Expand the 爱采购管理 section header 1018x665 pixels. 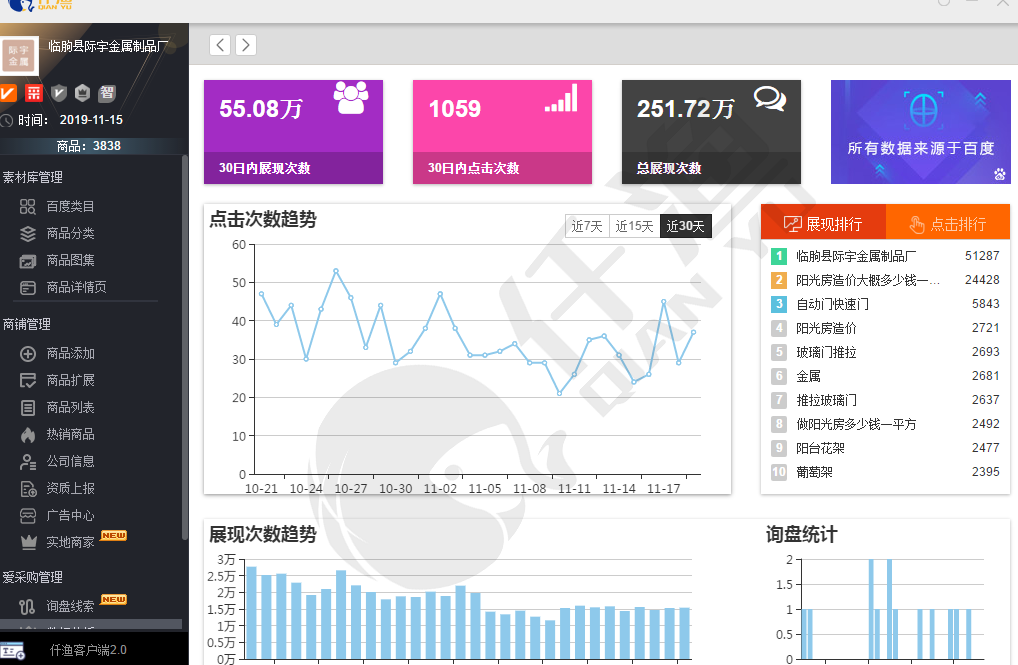pos(33,578)
